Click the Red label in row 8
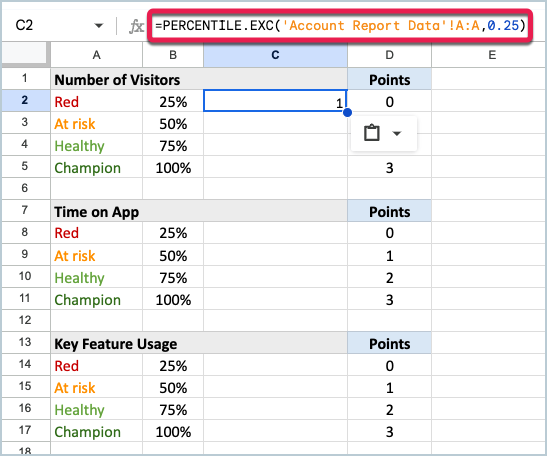 67,233
